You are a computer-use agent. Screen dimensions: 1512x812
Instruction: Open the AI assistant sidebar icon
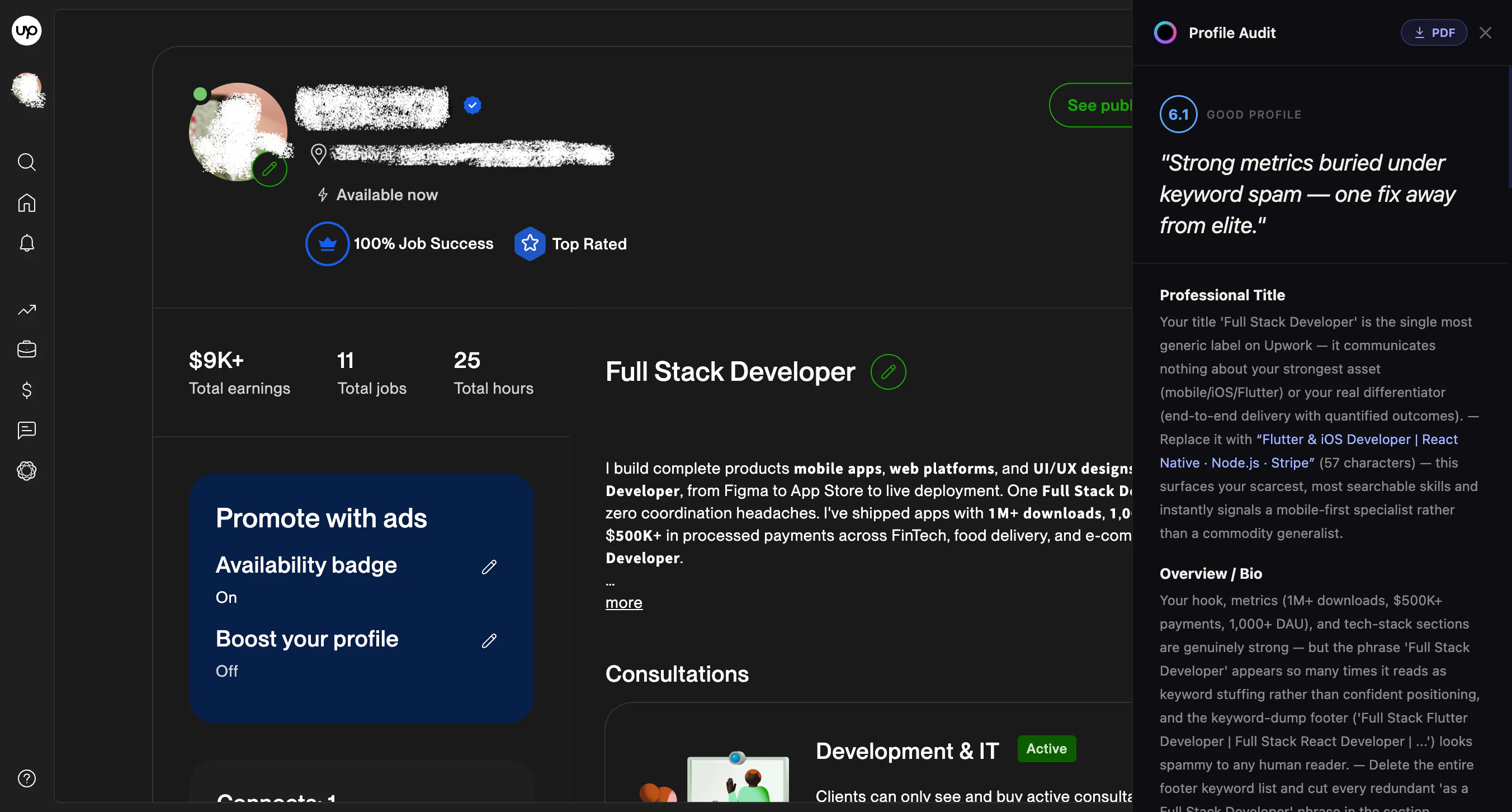coord(26,471)
